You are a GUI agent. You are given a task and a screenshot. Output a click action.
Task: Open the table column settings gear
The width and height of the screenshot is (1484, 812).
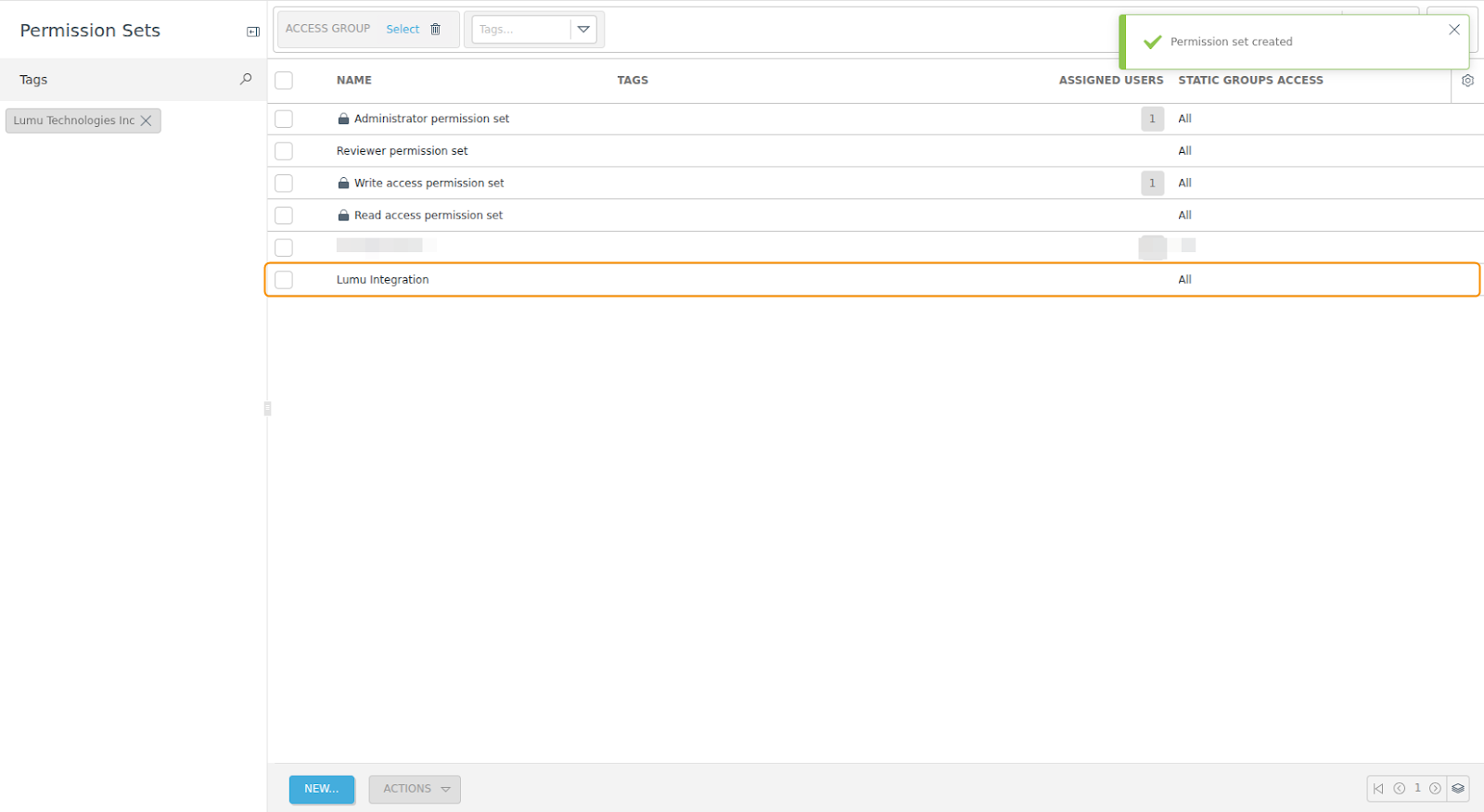(x=1467, y=81)
